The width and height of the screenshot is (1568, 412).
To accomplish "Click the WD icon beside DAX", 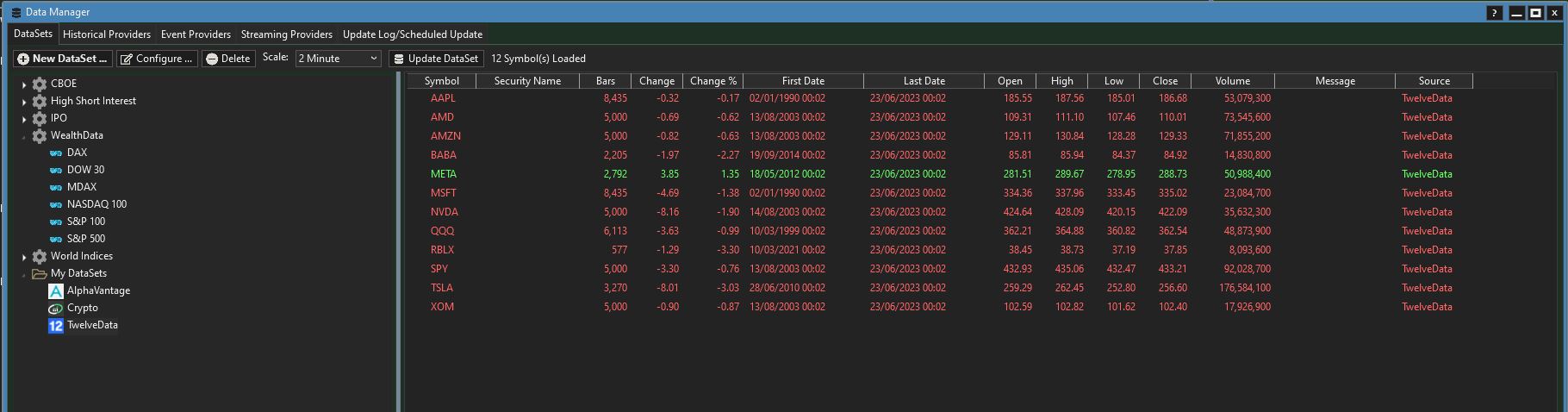I will click(x=56, y=153).
